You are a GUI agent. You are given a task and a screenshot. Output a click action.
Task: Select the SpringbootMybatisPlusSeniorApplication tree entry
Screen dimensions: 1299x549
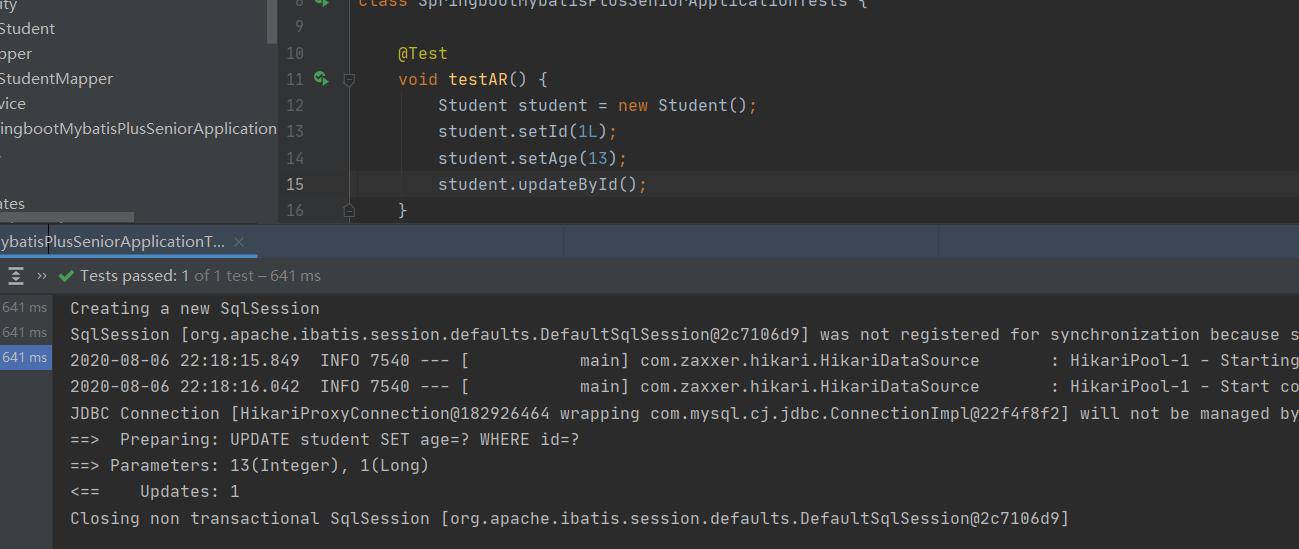pyautogui.click(x=138, y=129)
